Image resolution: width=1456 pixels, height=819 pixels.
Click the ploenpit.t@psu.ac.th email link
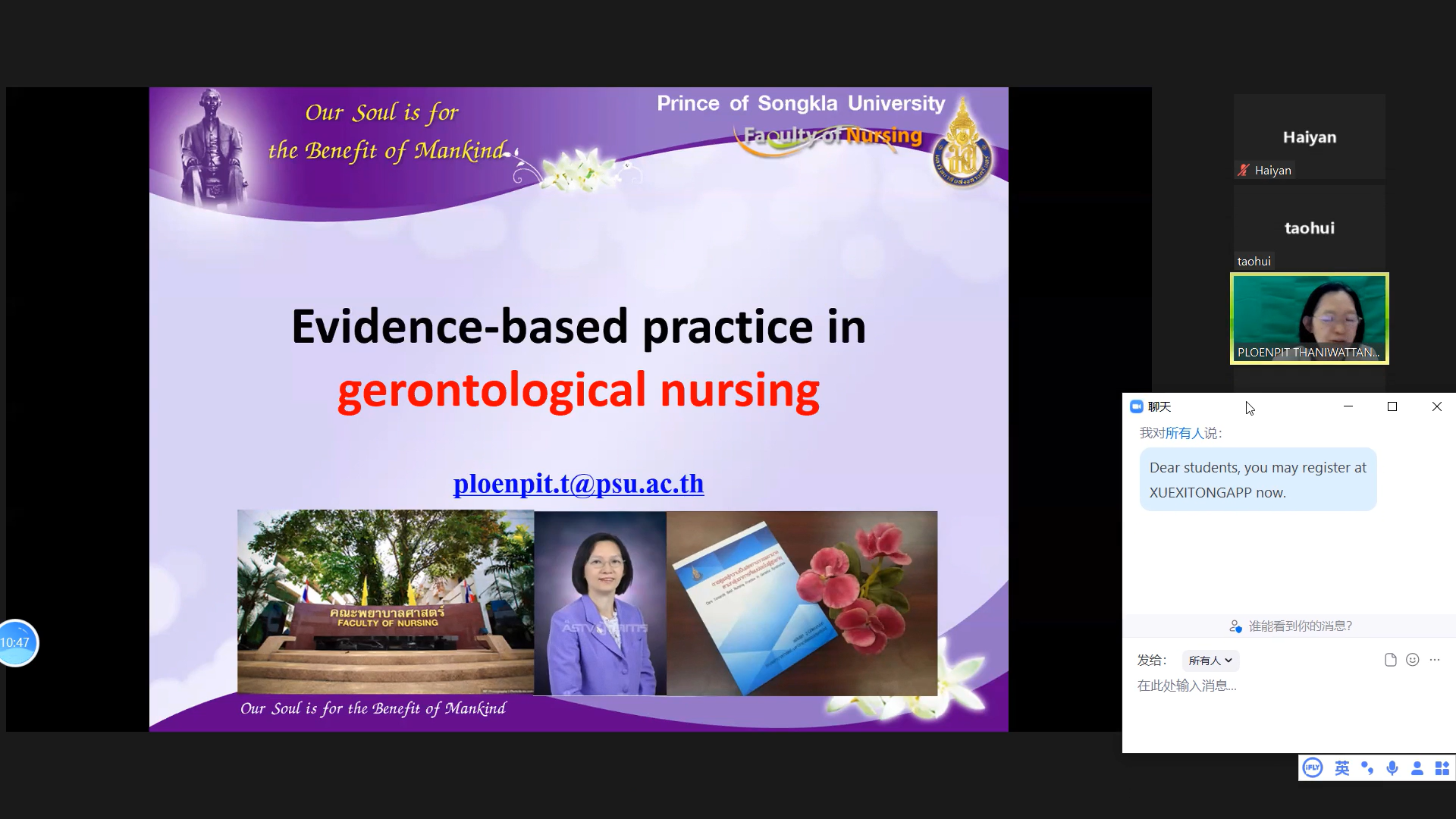tap(578, 484)
